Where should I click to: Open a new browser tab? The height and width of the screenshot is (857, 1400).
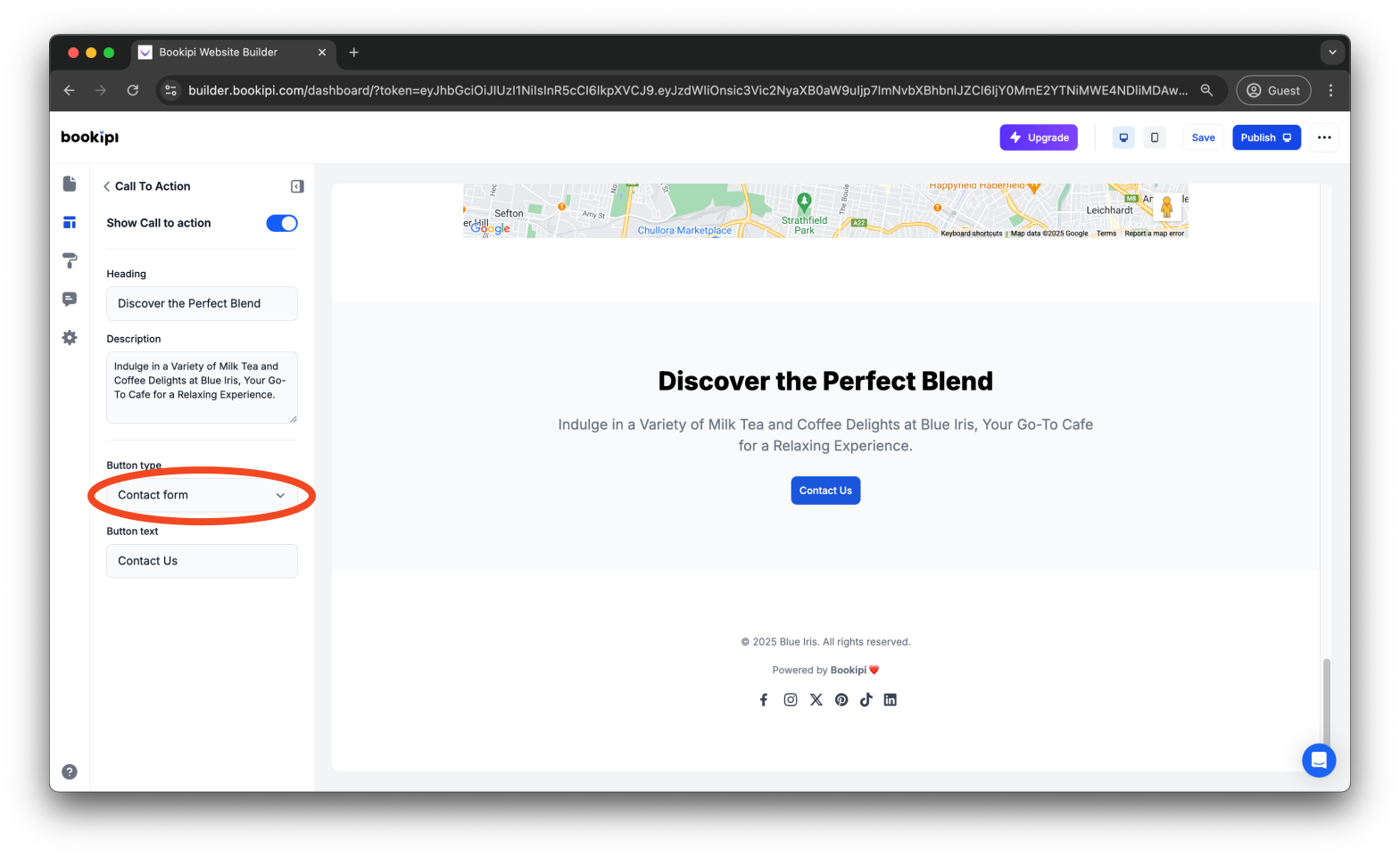click(x=354, y=53)
